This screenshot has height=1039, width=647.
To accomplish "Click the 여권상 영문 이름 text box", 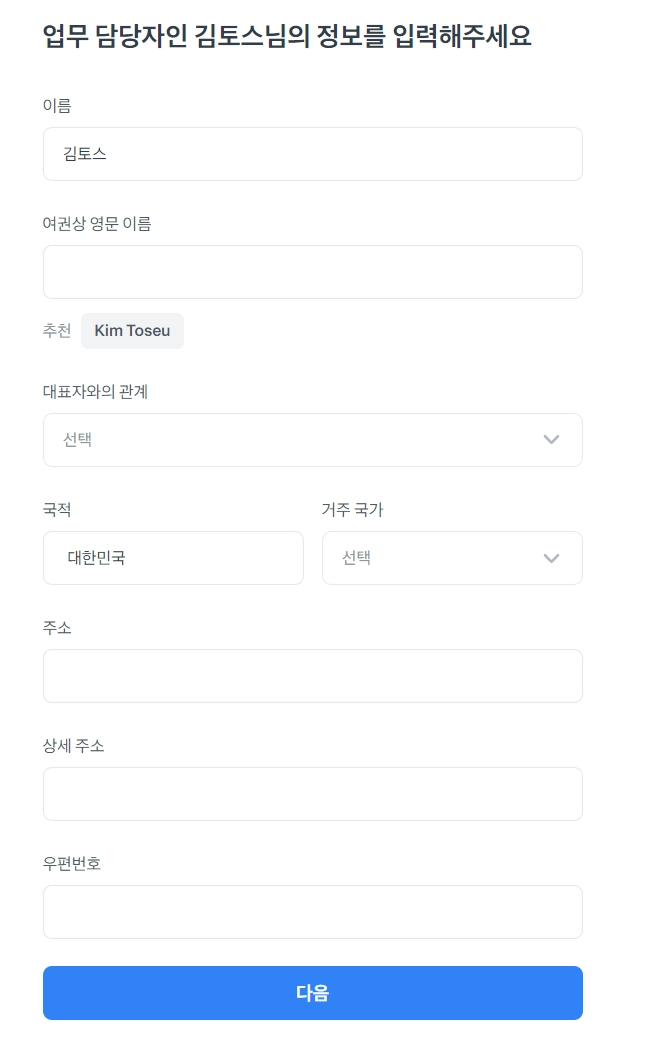I will coord(312,272).
